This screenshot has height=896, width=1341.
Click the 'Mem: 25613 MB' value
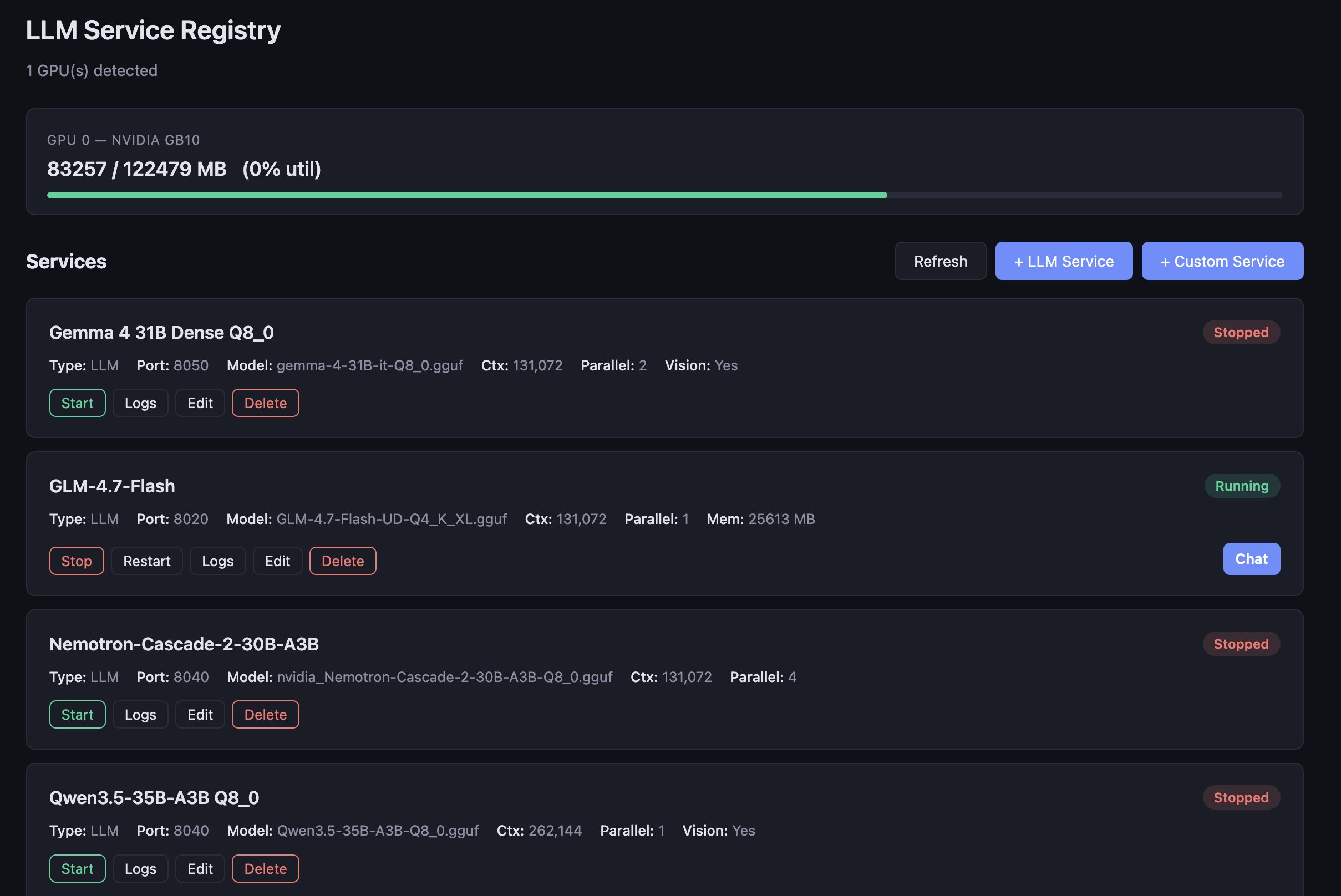(761, 519)
